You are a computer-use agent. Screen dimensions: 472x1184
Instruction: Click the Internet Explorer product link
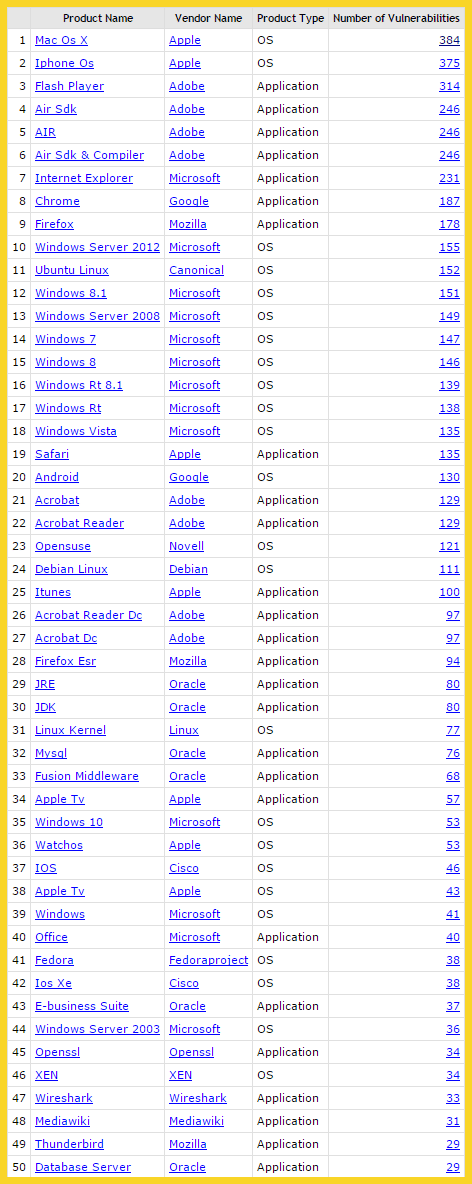point(84,178)
